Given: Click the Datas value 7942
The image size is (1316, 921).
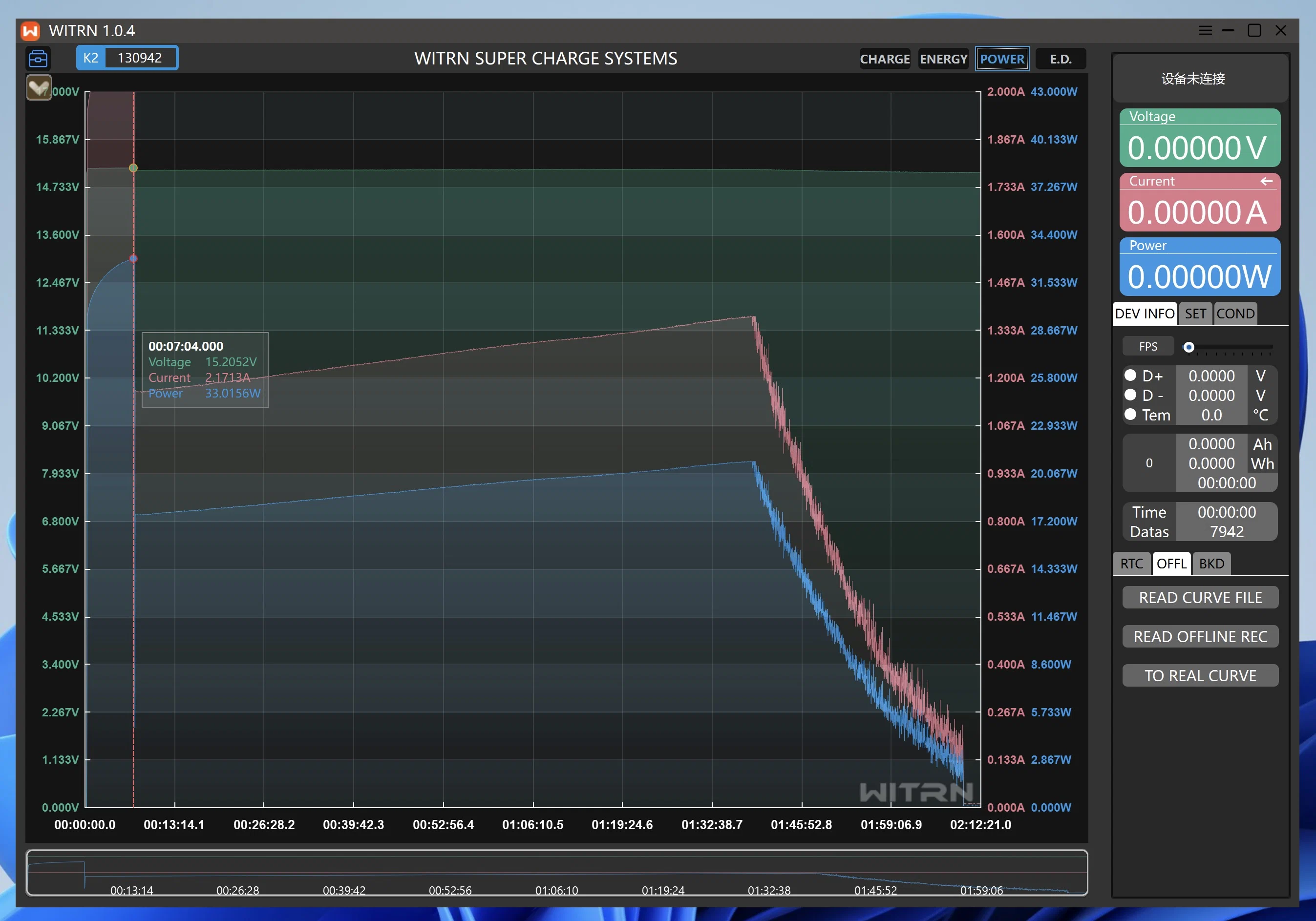Looking at the screenshot, I should click(x=1227, y=532).
